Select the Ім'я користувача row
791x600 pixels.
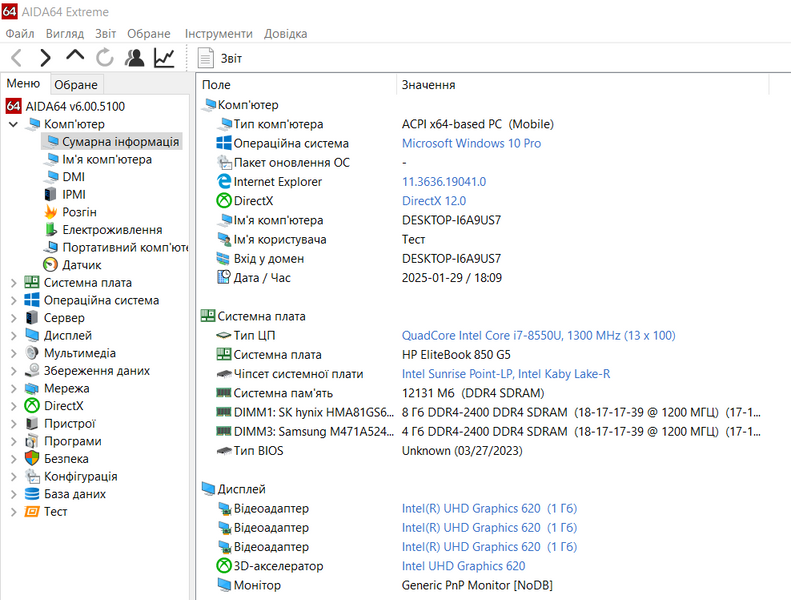click(484, 239)
